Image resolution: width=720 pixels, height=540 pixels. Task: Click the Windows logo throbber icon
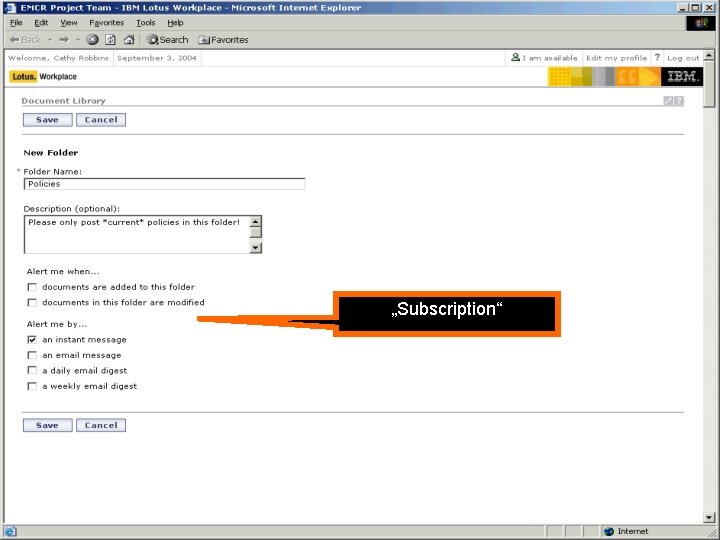coord(701,22)
